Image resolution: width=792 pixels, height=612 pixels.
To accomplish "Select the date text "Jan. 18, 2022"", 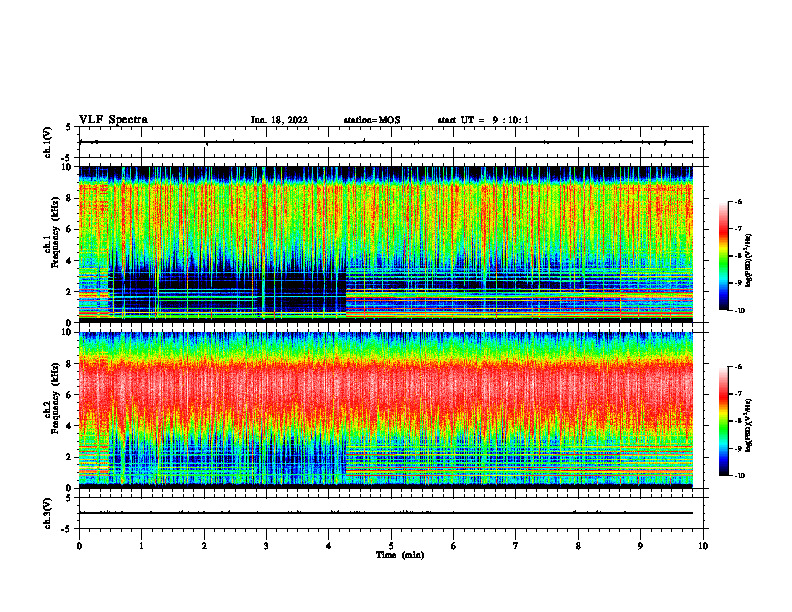I will pyautogui.click(x=279, y=120).
